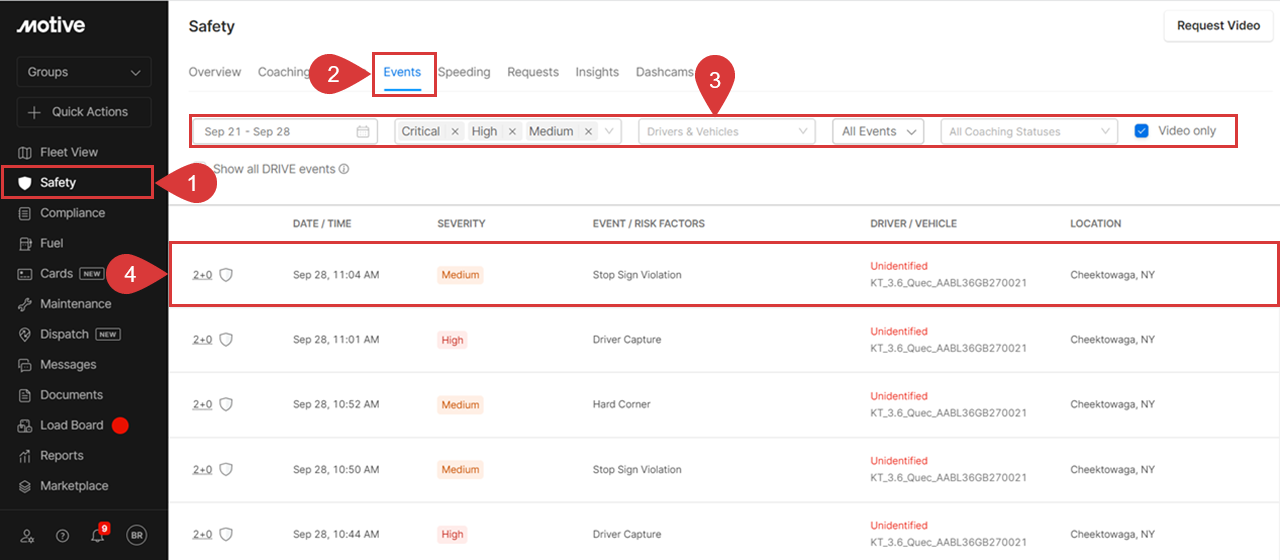Click the Motive logo
Viewport: 1280px width, 560px height.
pos(51,26)
